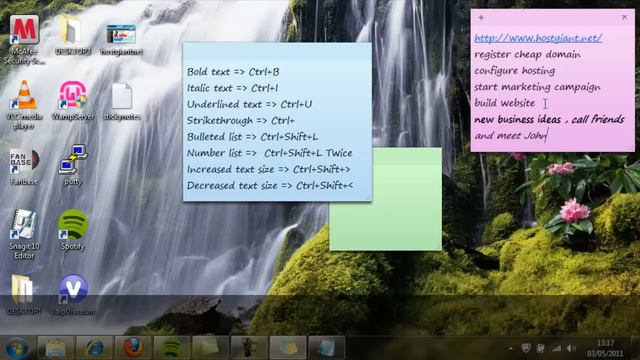This screenshot has width=640, height=360.
Task: Place cursor after "and meet John"
Action: [x=547, y=136]
